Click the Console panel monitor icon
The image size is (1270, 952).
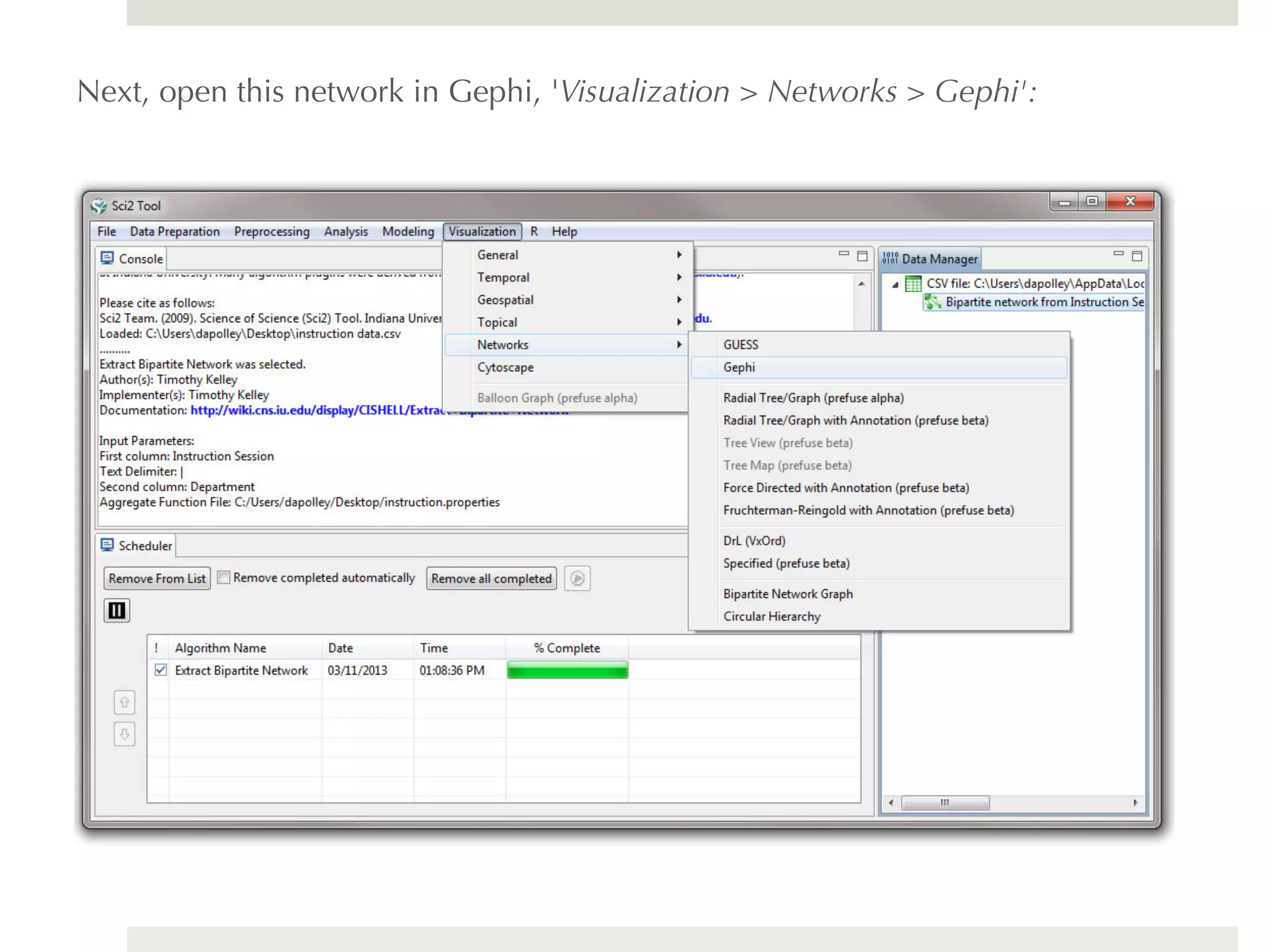point(107,258)
